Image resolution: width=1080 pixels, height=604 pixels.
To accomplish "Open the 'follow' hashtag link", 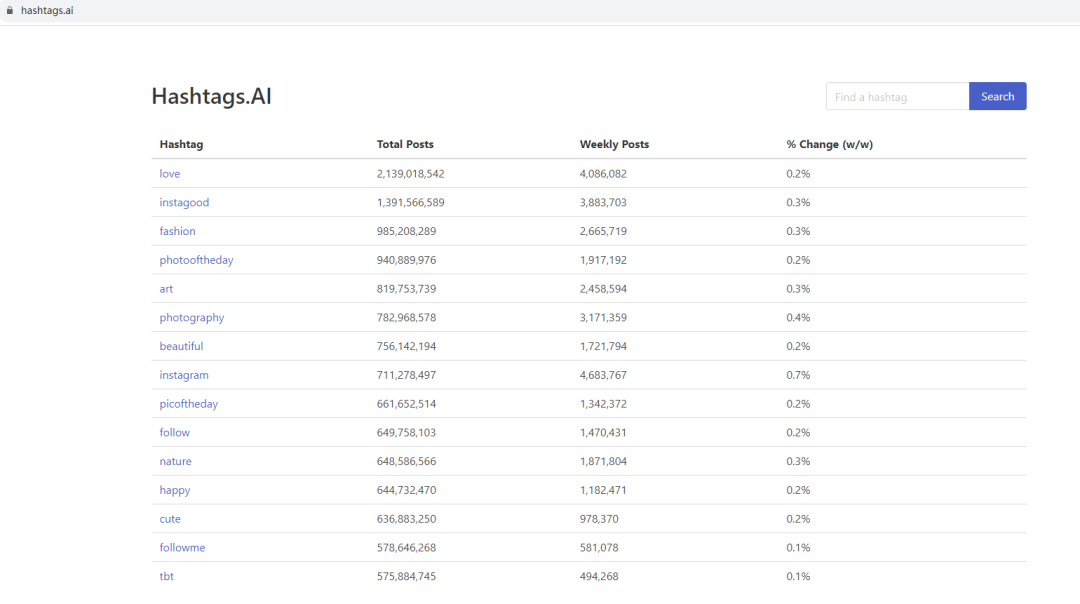I will [x=174, y=433].
